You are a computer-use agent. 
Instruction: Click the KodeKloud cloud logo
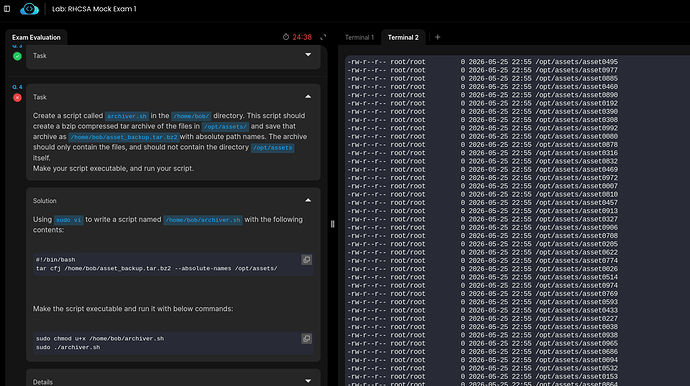click(x=29, y=9)
